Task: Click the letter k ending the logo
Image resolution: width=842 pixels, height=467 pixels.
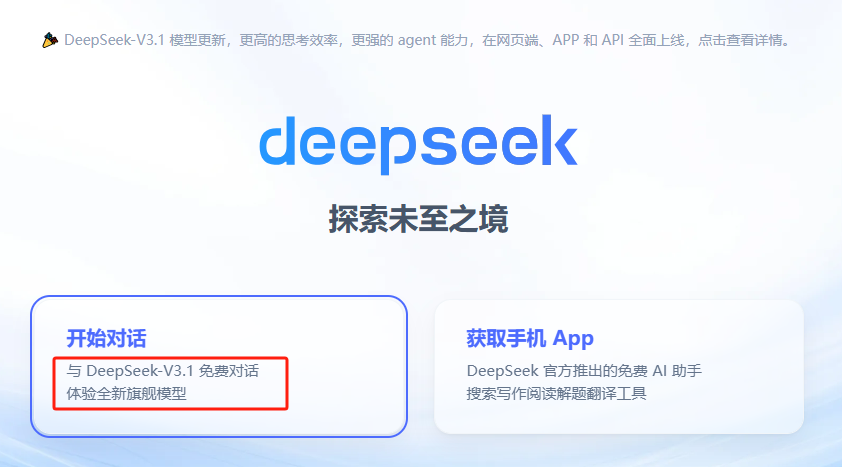Action: 558,140
